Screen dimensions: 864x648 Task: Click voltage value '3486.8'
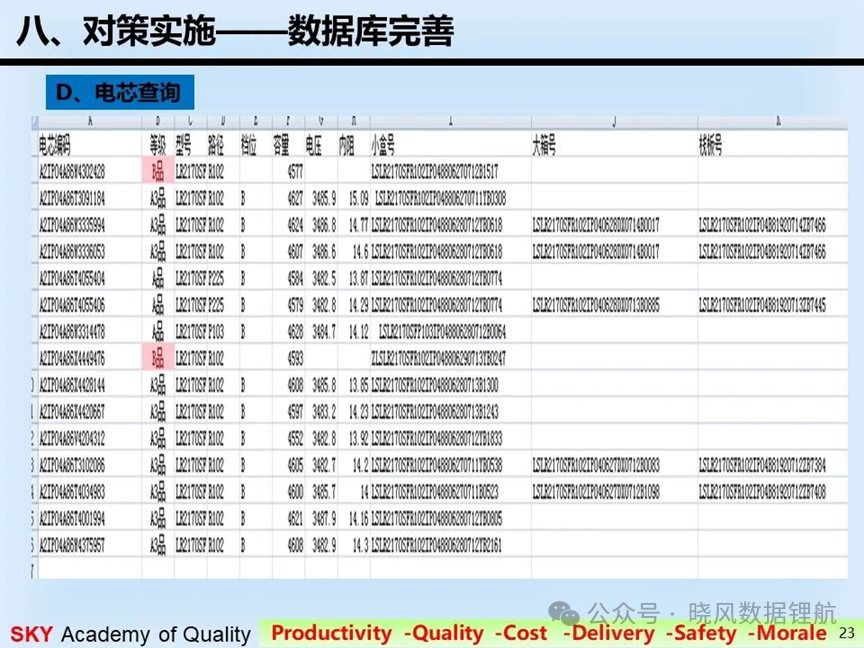click(324, 225)
